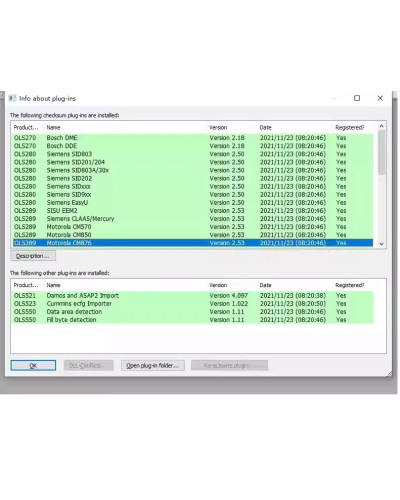This screenshot has height=500, width=400.
Task: Click the OLS521 product cell
Action: [25, 295]
